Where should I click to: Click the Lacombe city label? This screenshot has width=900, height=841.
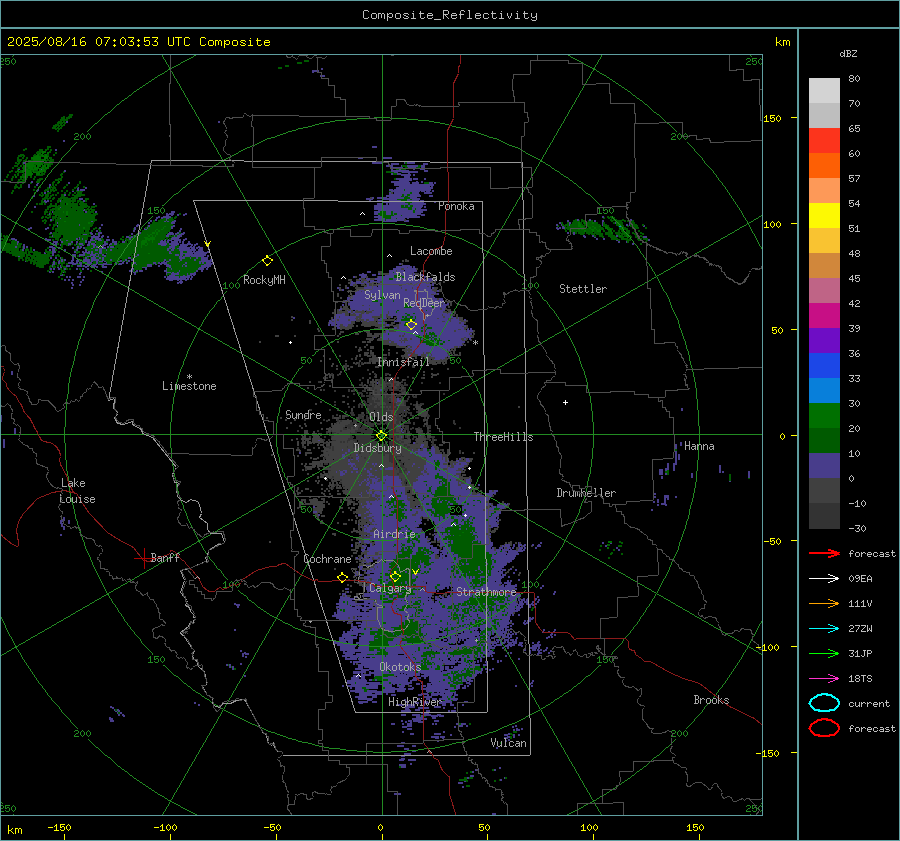[431, 251]
